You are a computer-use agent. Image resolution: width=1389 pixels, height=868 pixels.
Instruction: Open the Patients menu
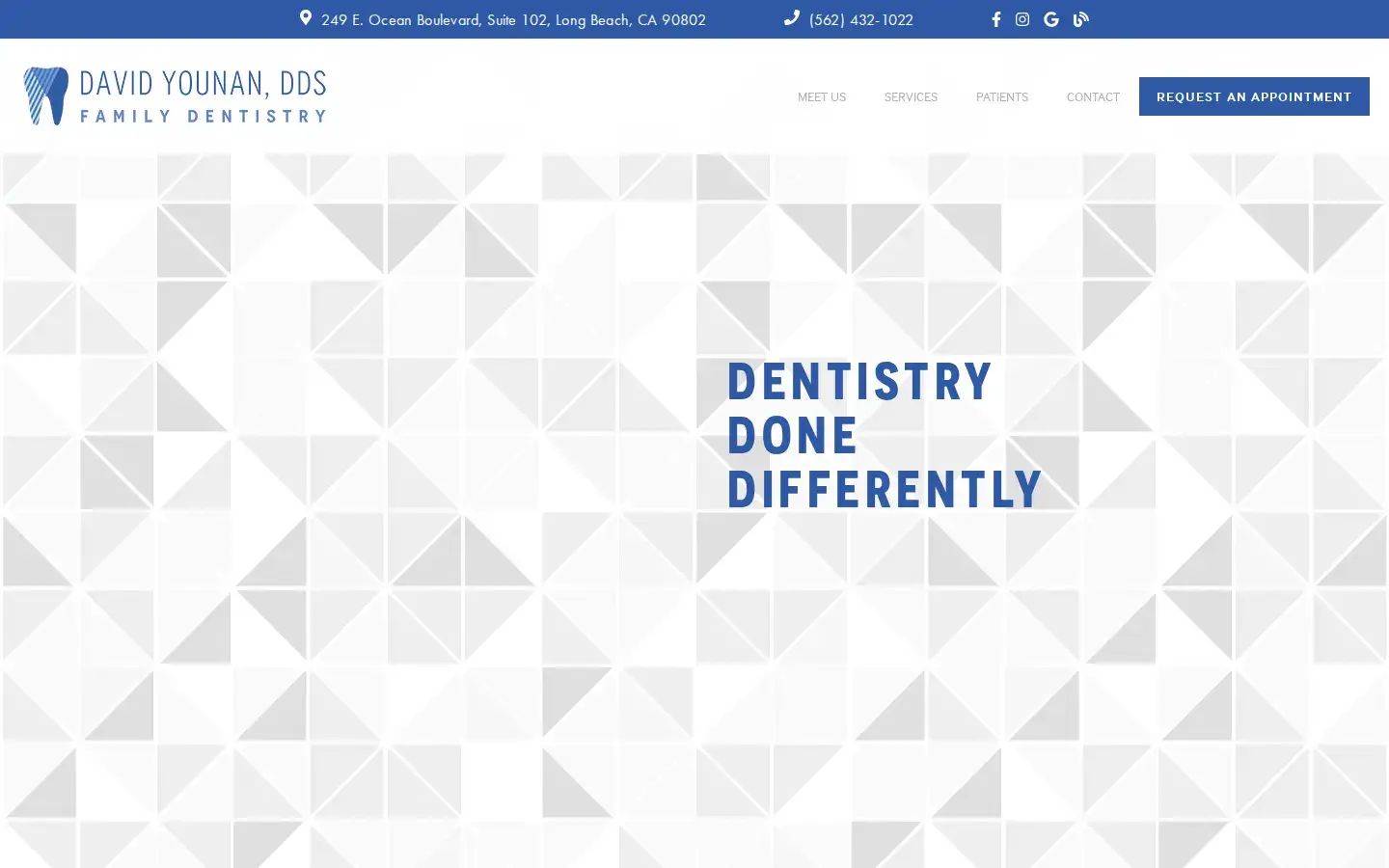pyautogui.click(x=1002, y=97)
